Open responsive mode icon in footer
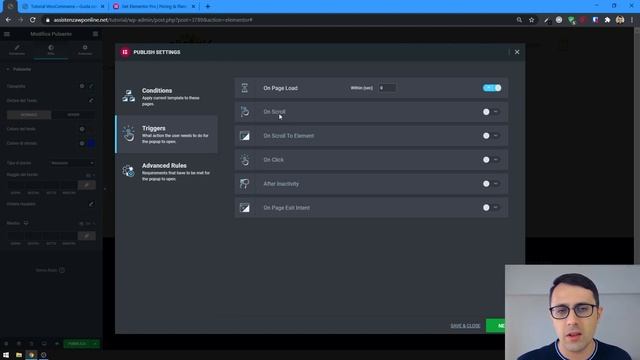 point(44,344)
